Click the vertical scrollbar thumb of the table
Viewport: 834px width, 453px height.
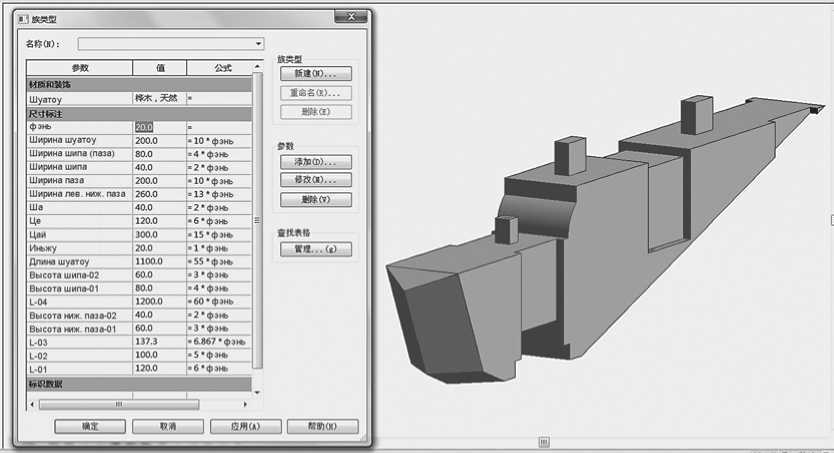tap(258, 220)
